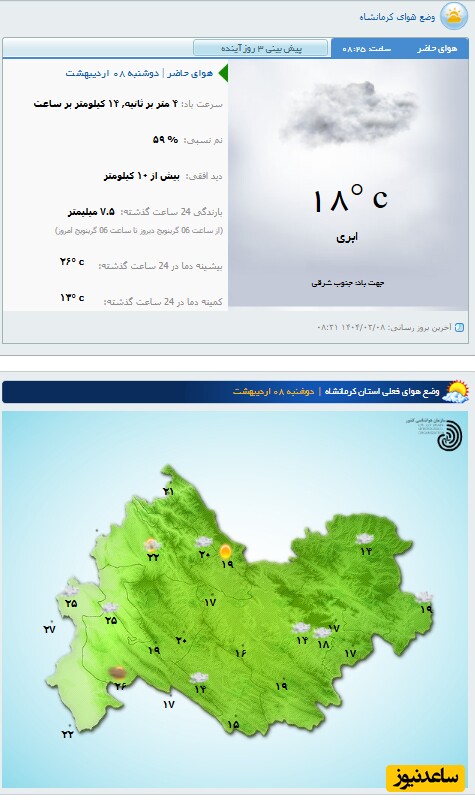Click the large cloudy weather image
The image size is (475, 802).
pos(349,114)
